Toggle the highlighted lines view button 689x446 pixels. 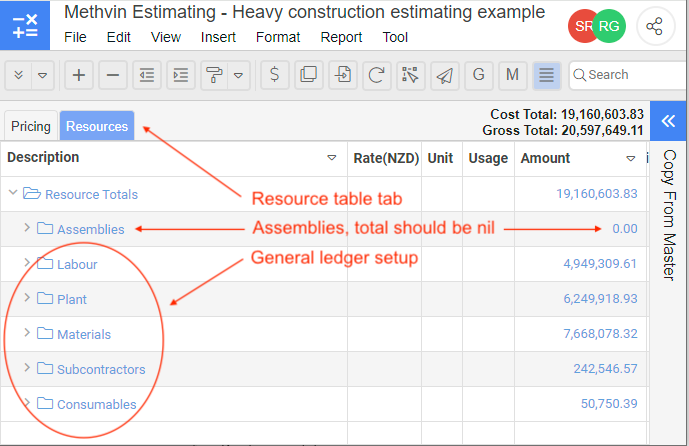pos(547,75)
